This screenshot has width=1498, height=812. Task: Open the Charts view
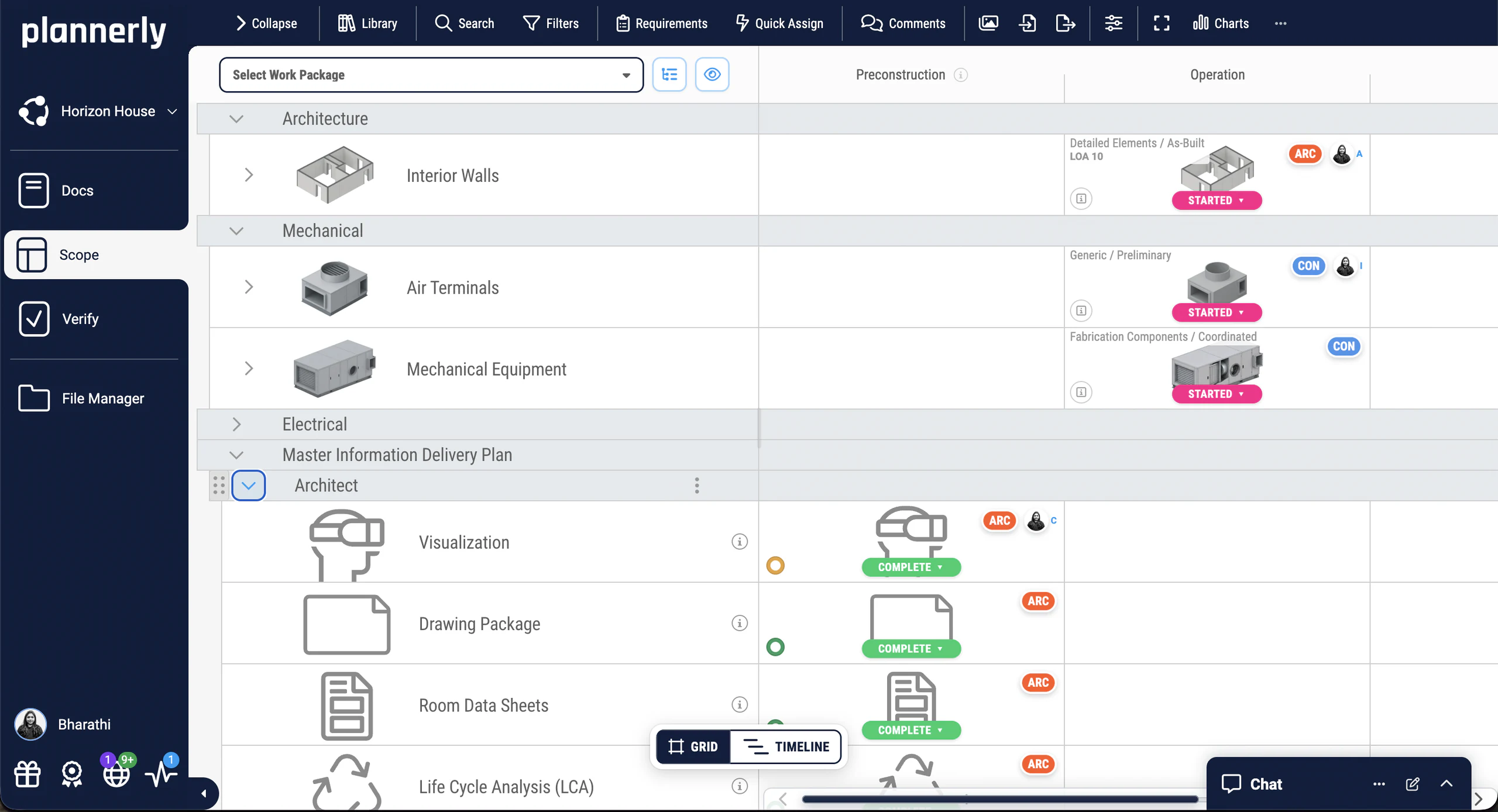[x=1221, y=23]
